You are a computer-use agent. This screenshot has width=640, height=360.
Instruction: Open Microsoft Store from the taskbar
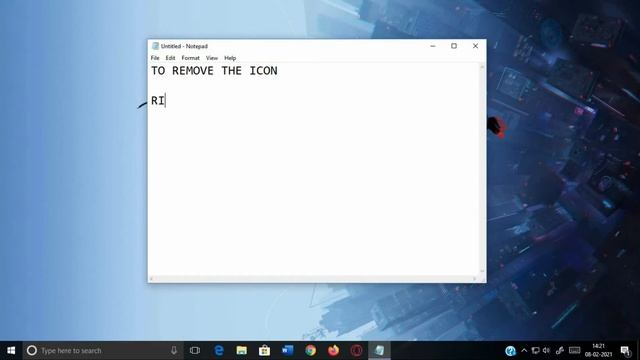264,351
